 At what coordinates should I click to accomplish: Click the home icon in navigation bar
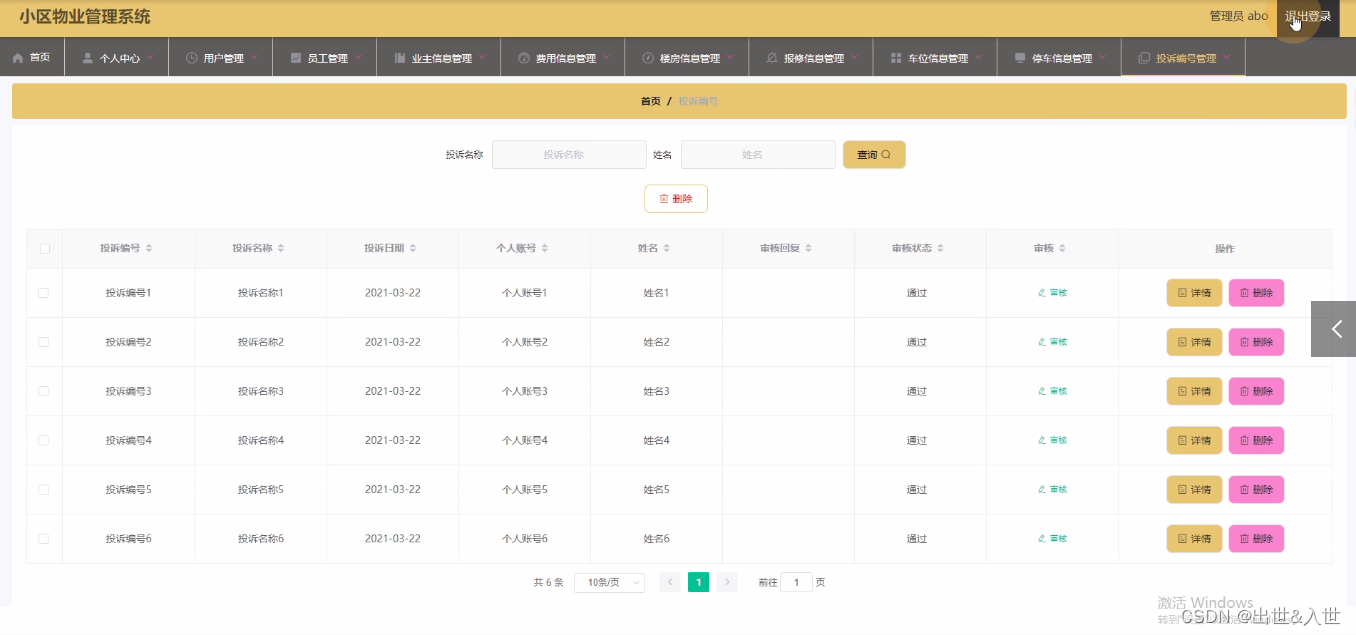pyautogui.click(x=18, y=58)
